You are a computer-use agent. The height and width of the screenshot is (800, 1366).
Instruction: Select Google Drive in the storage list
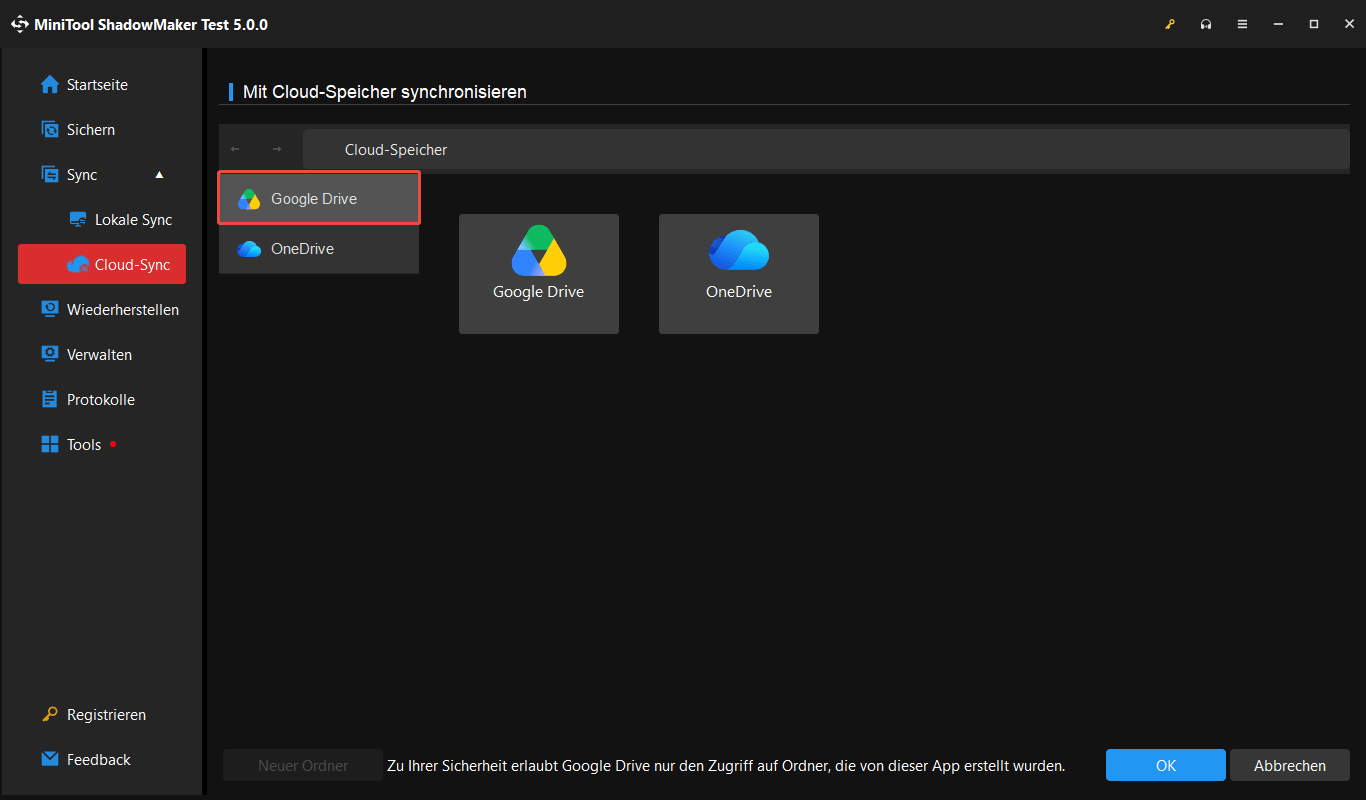(x=319, y=198)
